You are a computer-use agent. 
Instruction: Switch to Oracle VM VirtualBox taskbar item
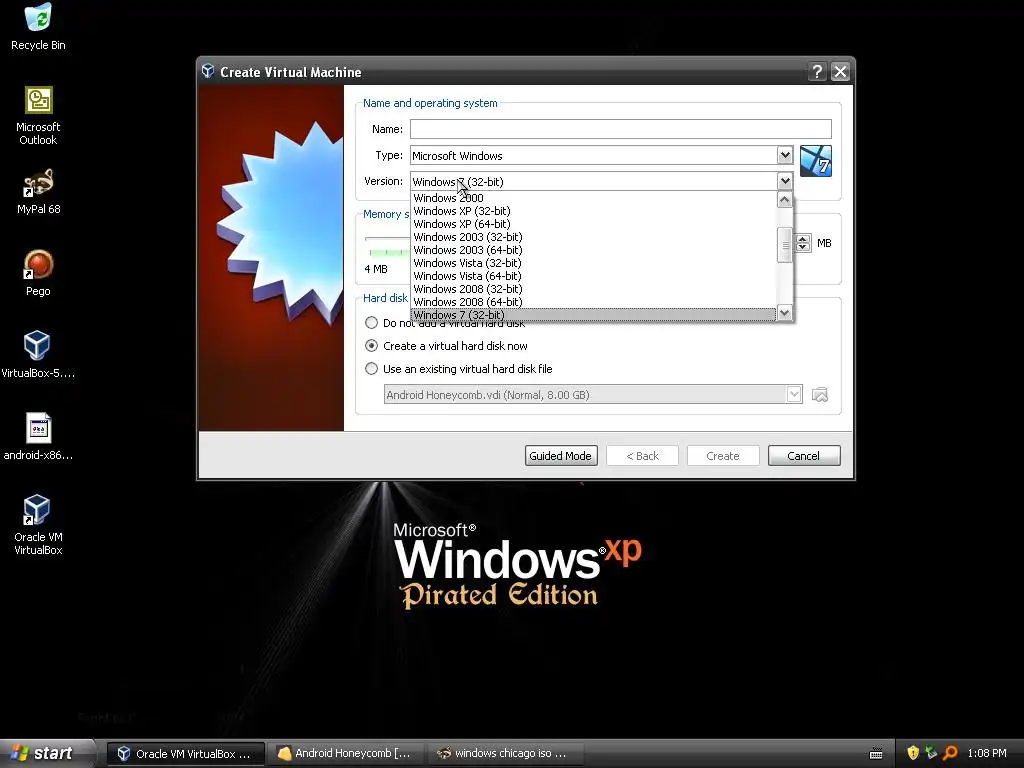pyautogui.click(x=185, y=754)
